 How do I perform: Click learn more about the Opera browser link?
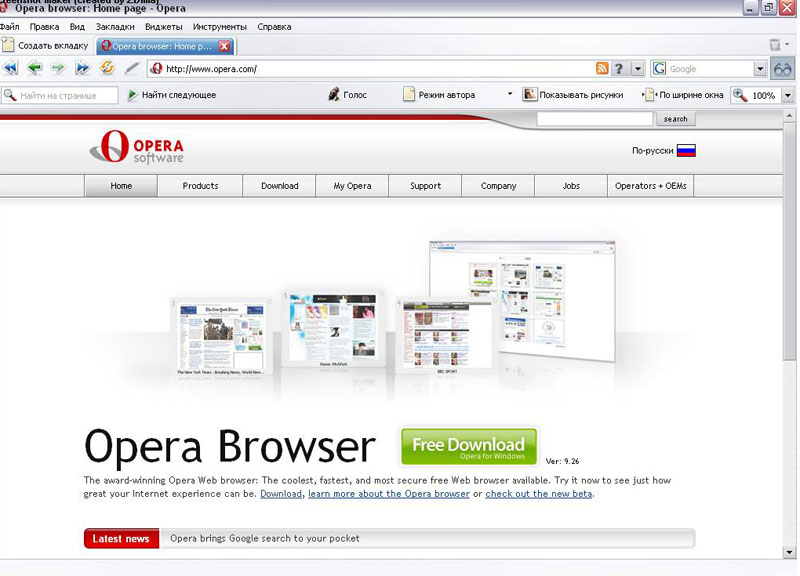(x=389, y=494)
